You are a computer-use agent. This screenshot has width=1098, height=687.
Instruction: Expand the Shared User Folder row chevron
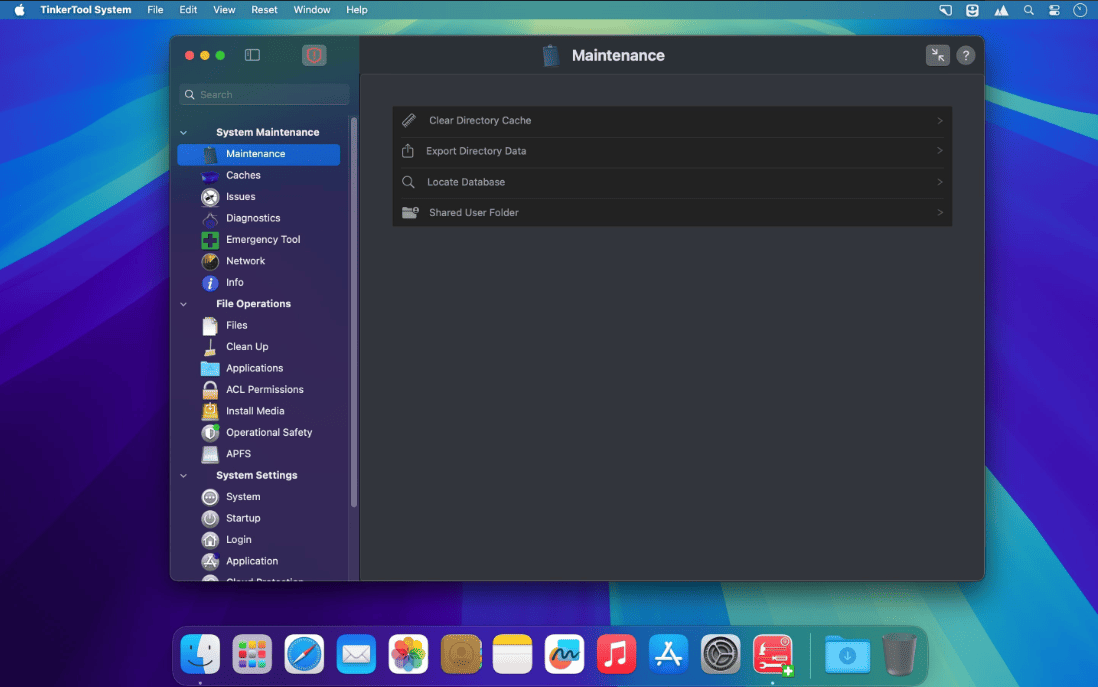coord(940,212)
